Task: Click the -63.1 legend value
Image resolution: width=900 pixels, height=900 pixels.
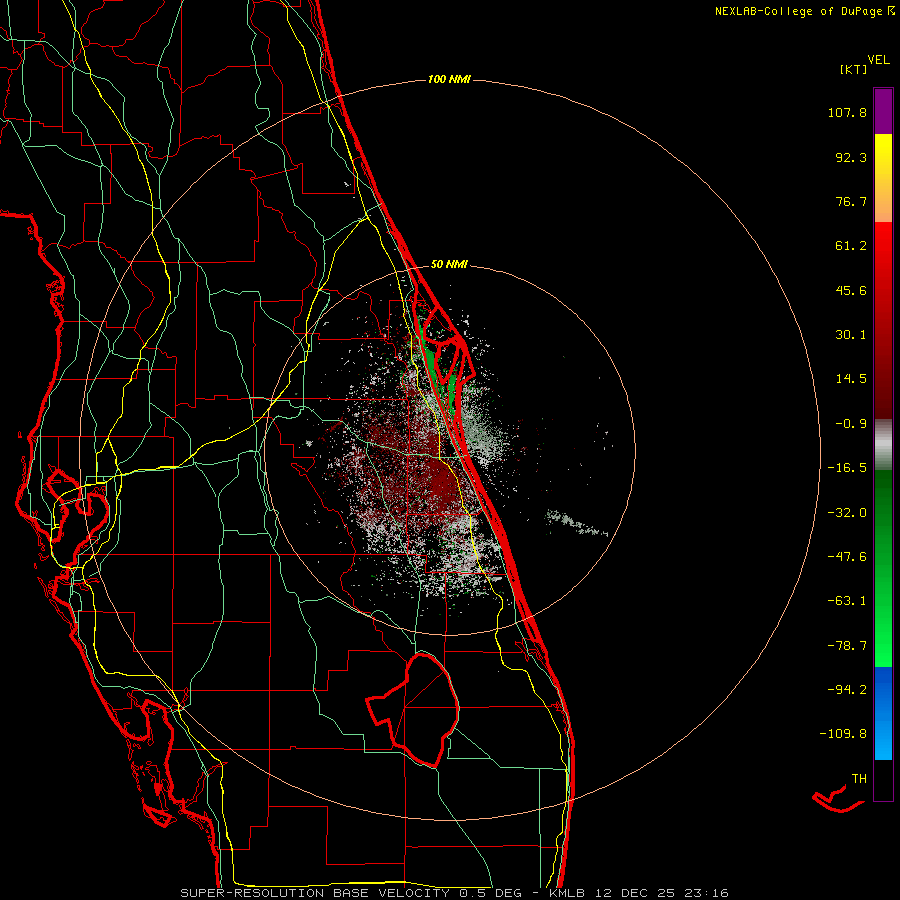Action: [x=847, y=601]
